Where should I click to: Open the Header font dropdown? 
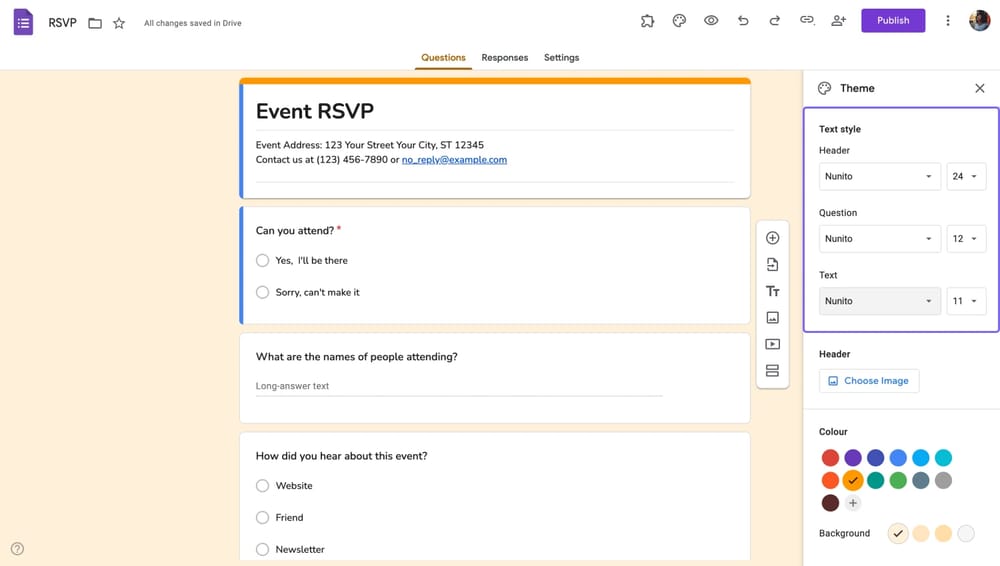pos(879,176)
